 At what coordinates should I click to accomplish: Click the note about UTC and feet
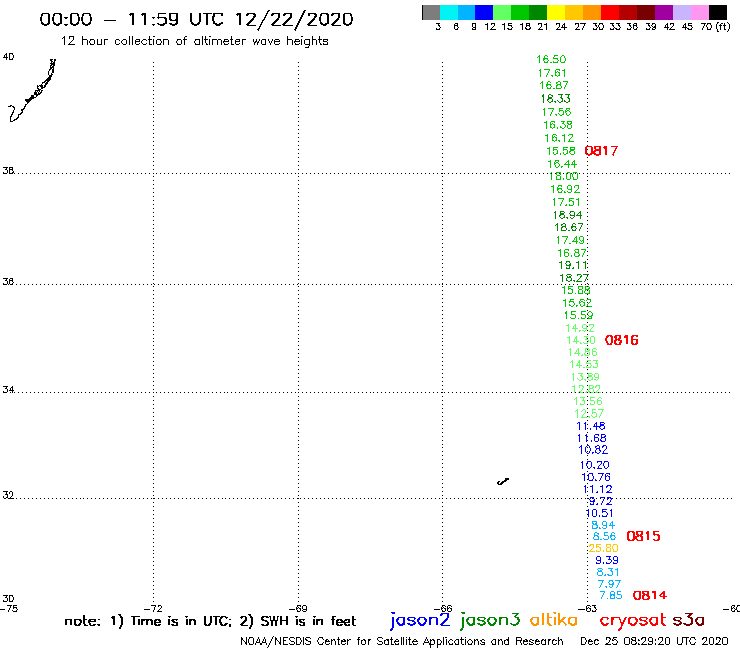pos(210,621)
